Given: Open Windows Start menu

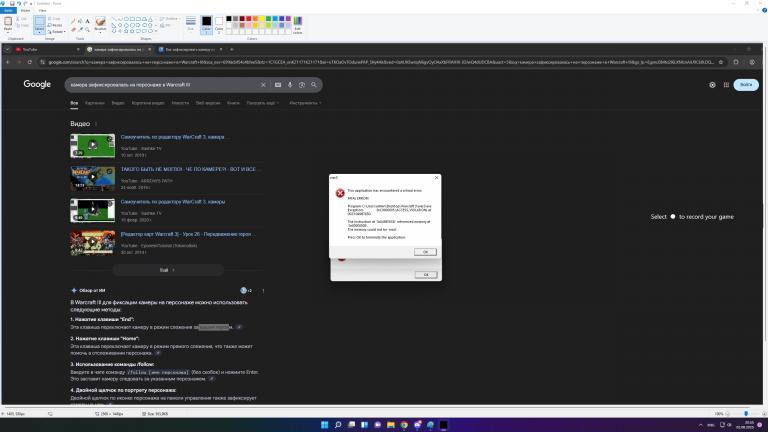Looking at the screenshot, I should click(324, 425).
